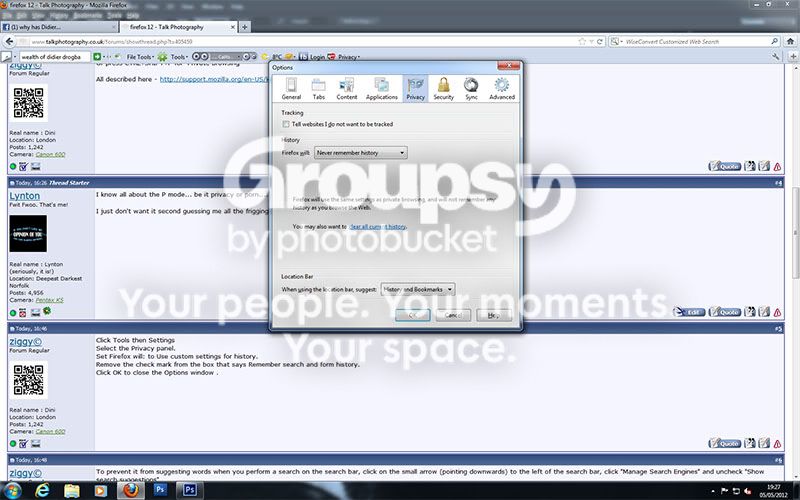Close the Options dialog window
The image size is (800, 500).
tap(508, 65)
